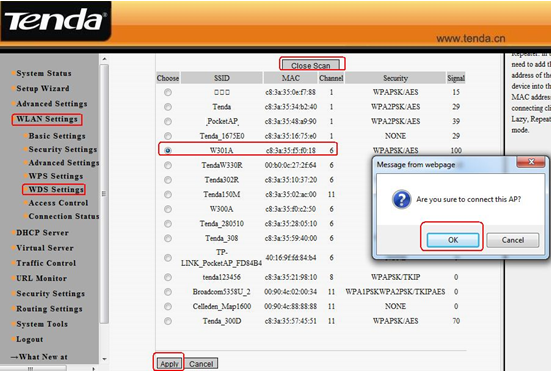Viewport: 551px width, 371px height.
Task: Open WLAN Settings menu
Action: [x=47, y=119]
